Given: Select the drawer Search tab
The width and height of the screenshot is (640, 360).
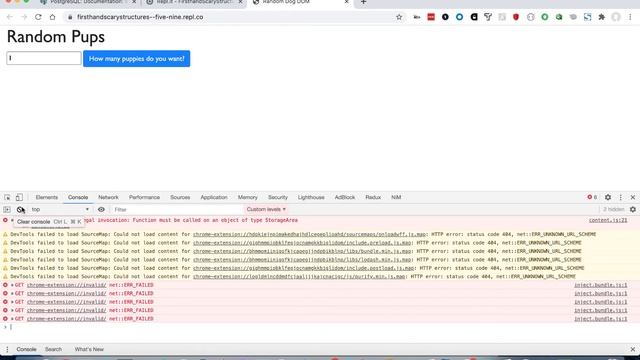Looking at the screenshot, I should (x=53, y=349).
